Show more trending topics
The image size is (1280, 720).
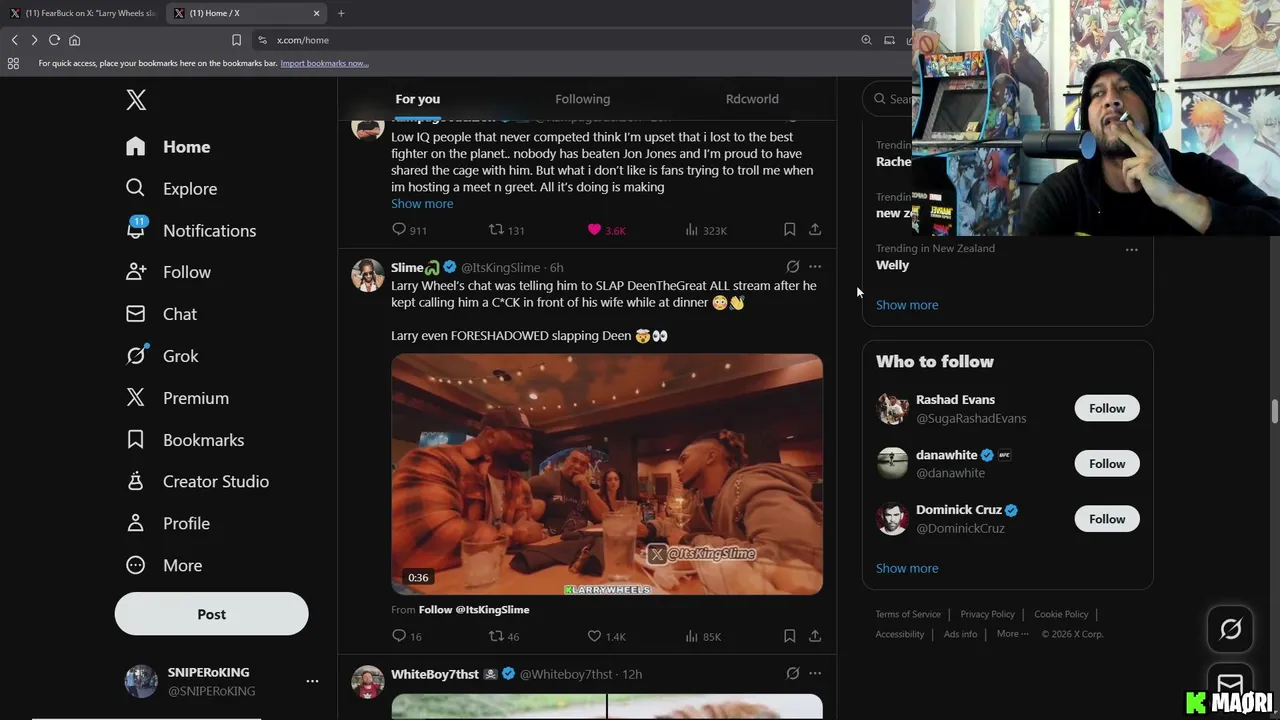click(x=907, y=305)
